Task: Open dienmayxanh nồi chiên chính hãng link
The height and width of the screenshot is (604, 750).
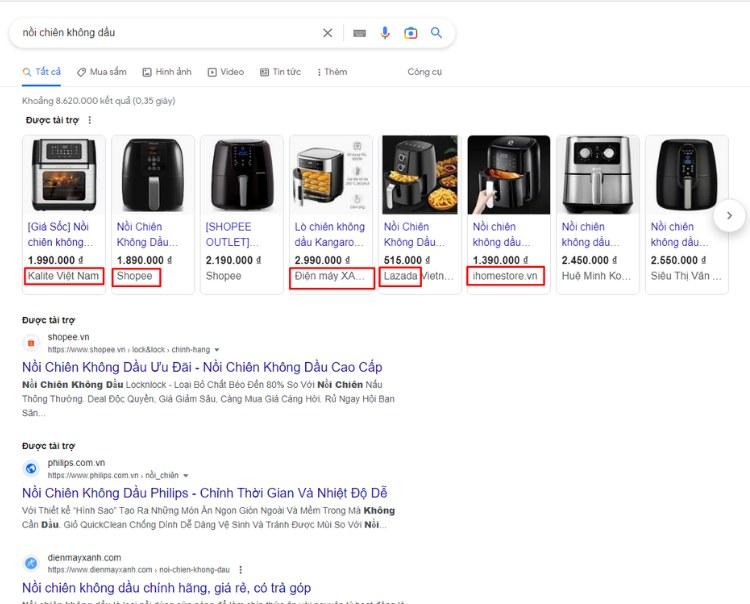Action: click(166, 588)
